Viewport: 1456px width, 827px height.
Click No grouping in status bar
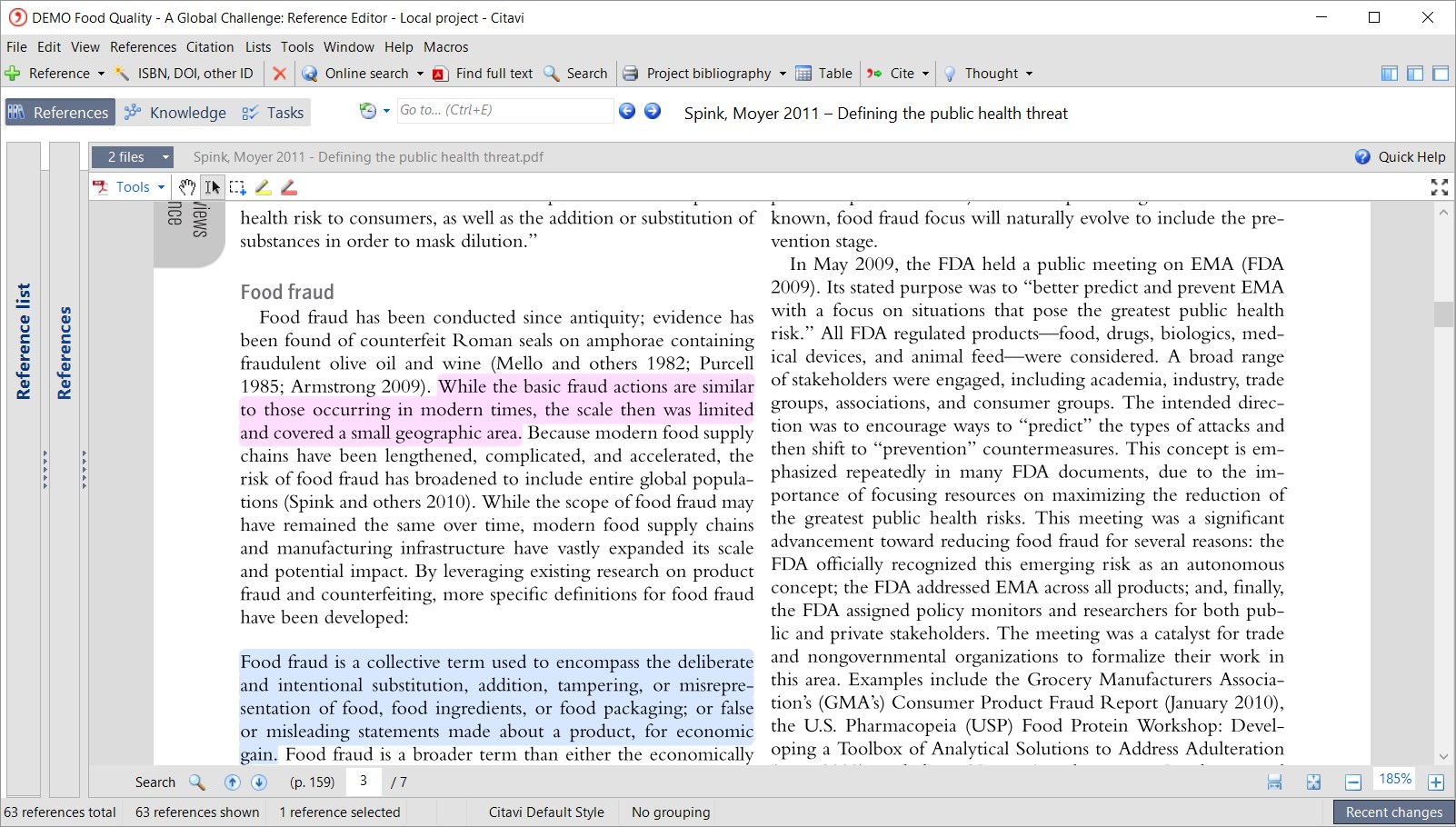[671, 812]
